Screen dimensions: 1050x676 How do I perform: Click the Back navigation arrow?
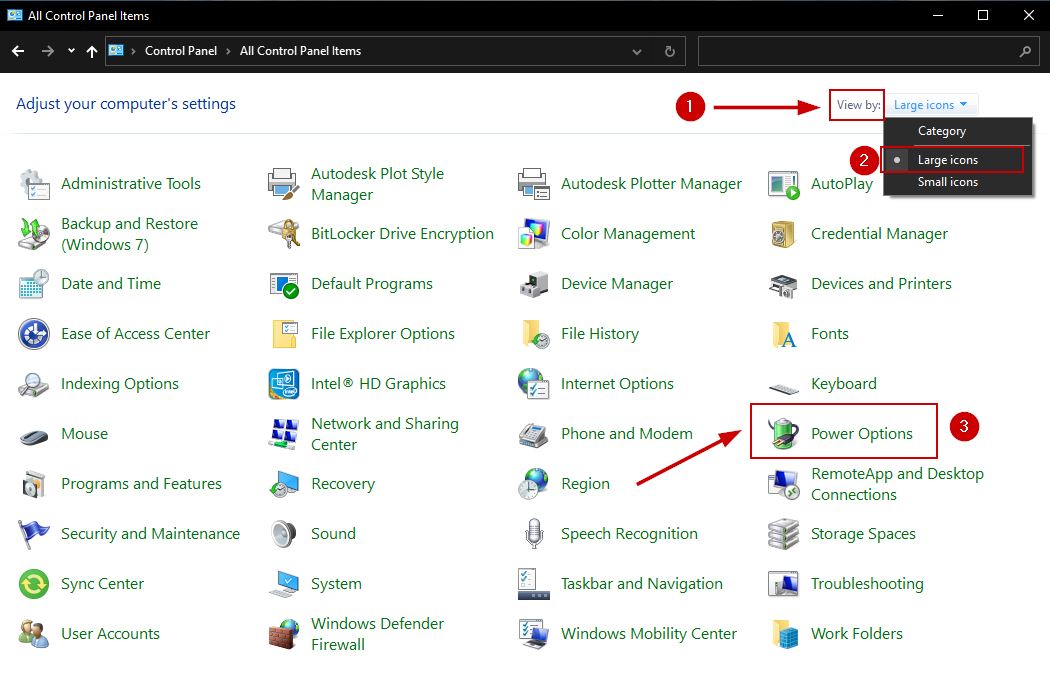[18, 51]
